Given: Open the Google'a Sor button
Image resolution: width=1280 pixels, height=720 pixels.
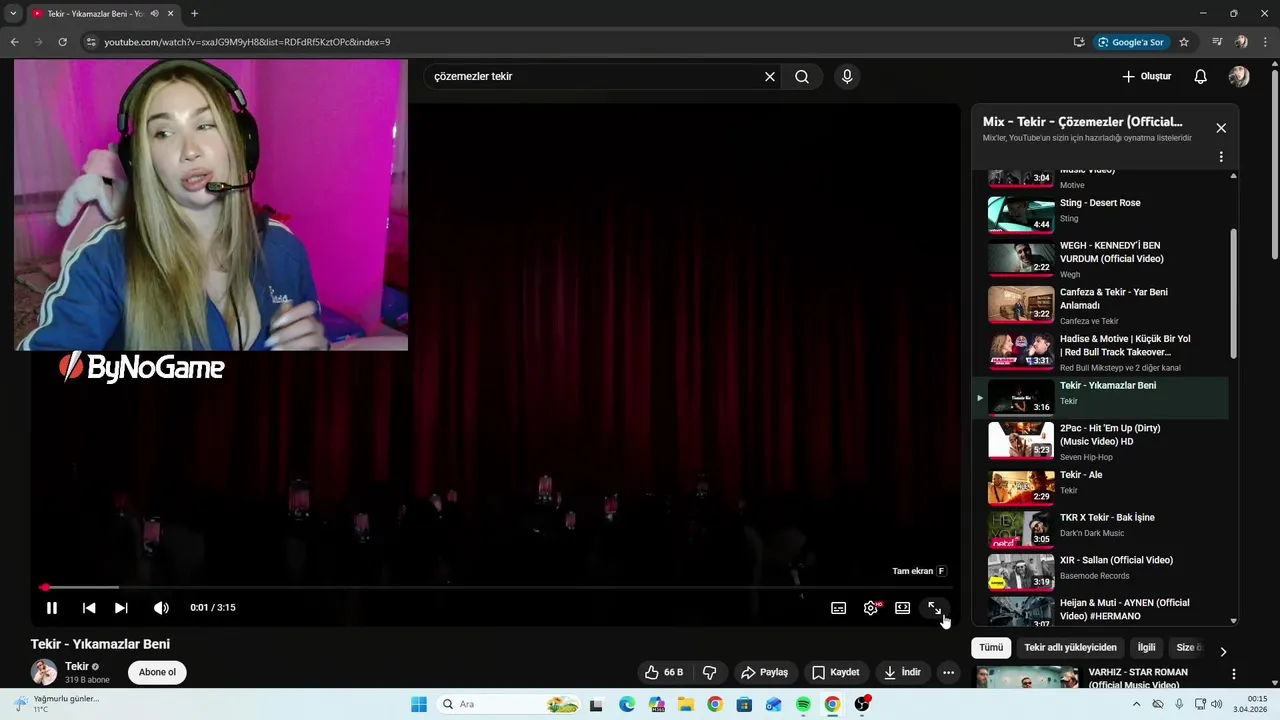Looking at the screenshot, I should (1131, 42).
